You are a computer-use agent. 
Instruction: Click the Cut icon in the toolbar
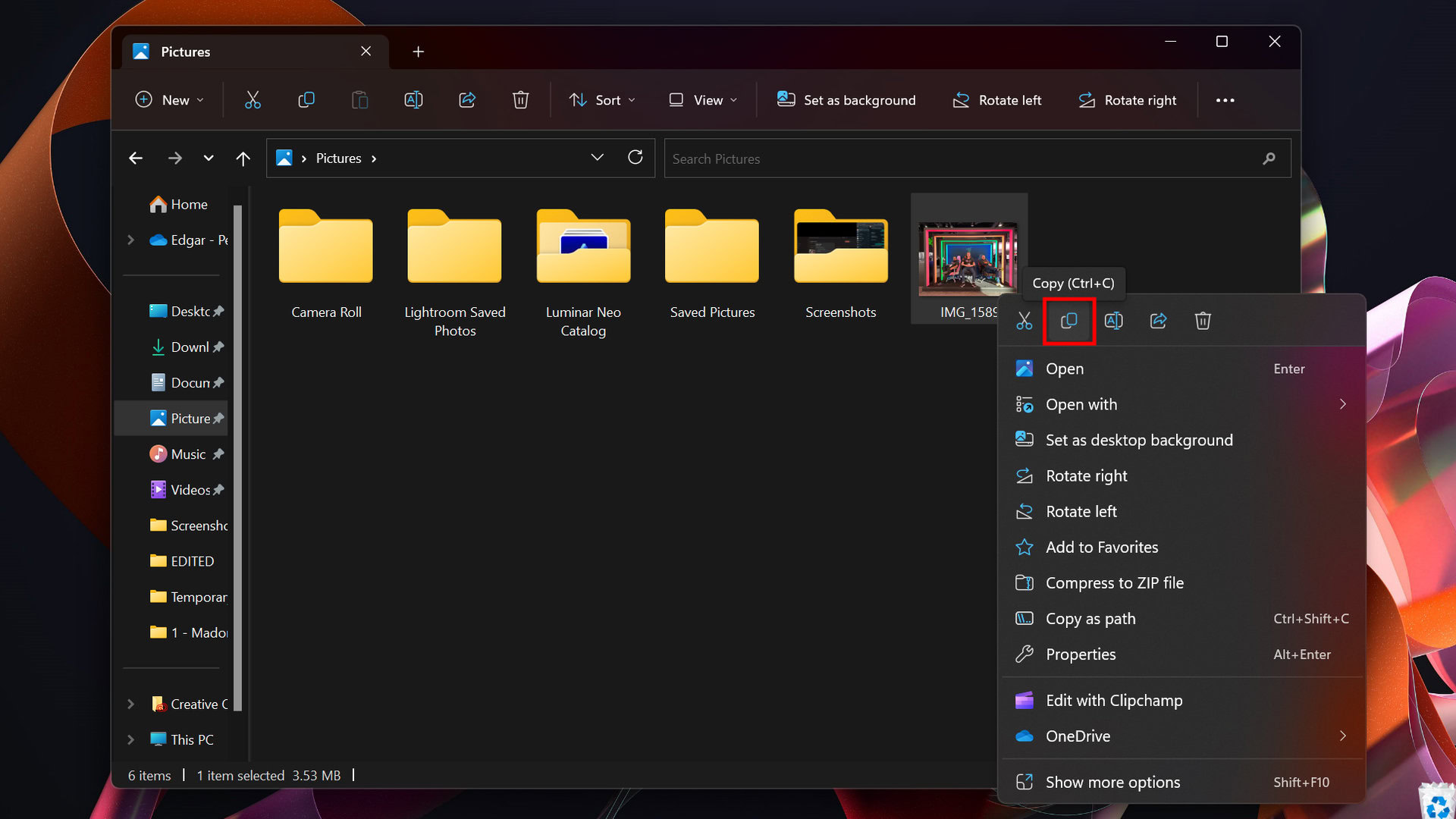[253, 100]
